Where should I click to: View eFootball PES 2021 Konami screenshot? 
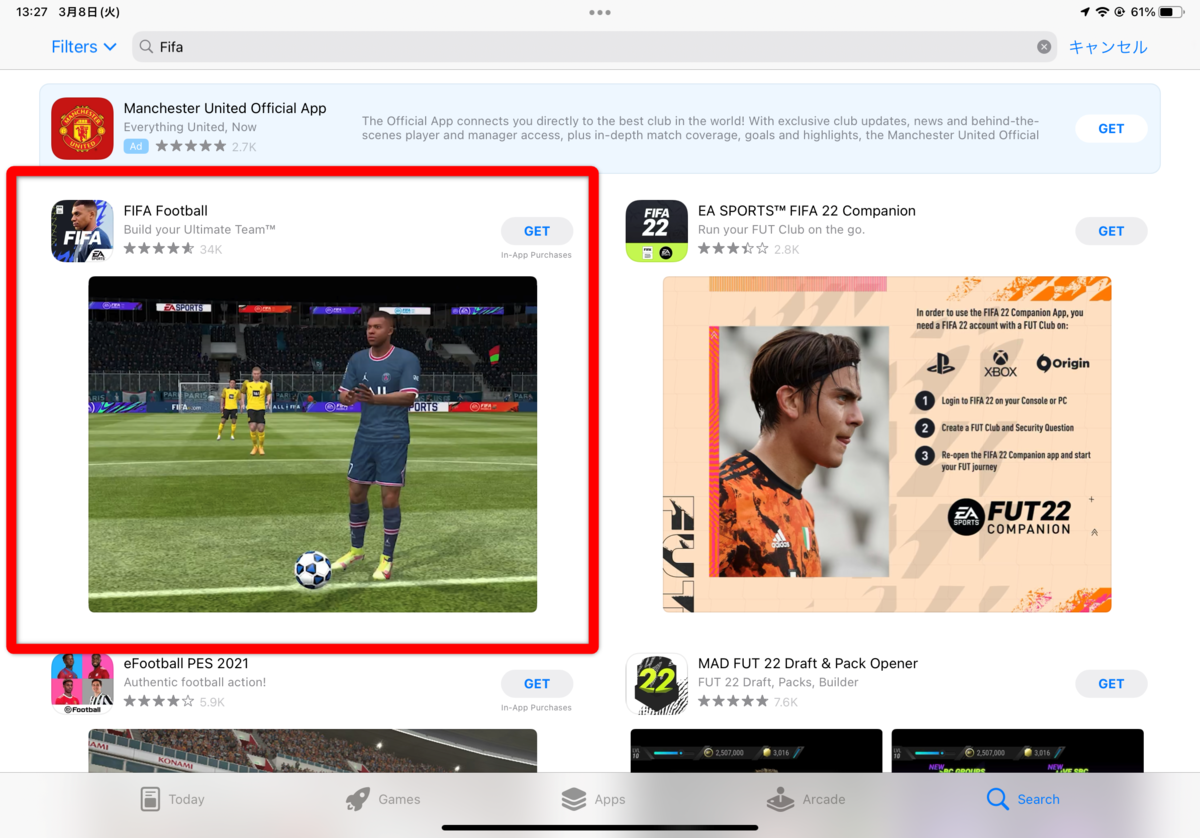point(313,751)
